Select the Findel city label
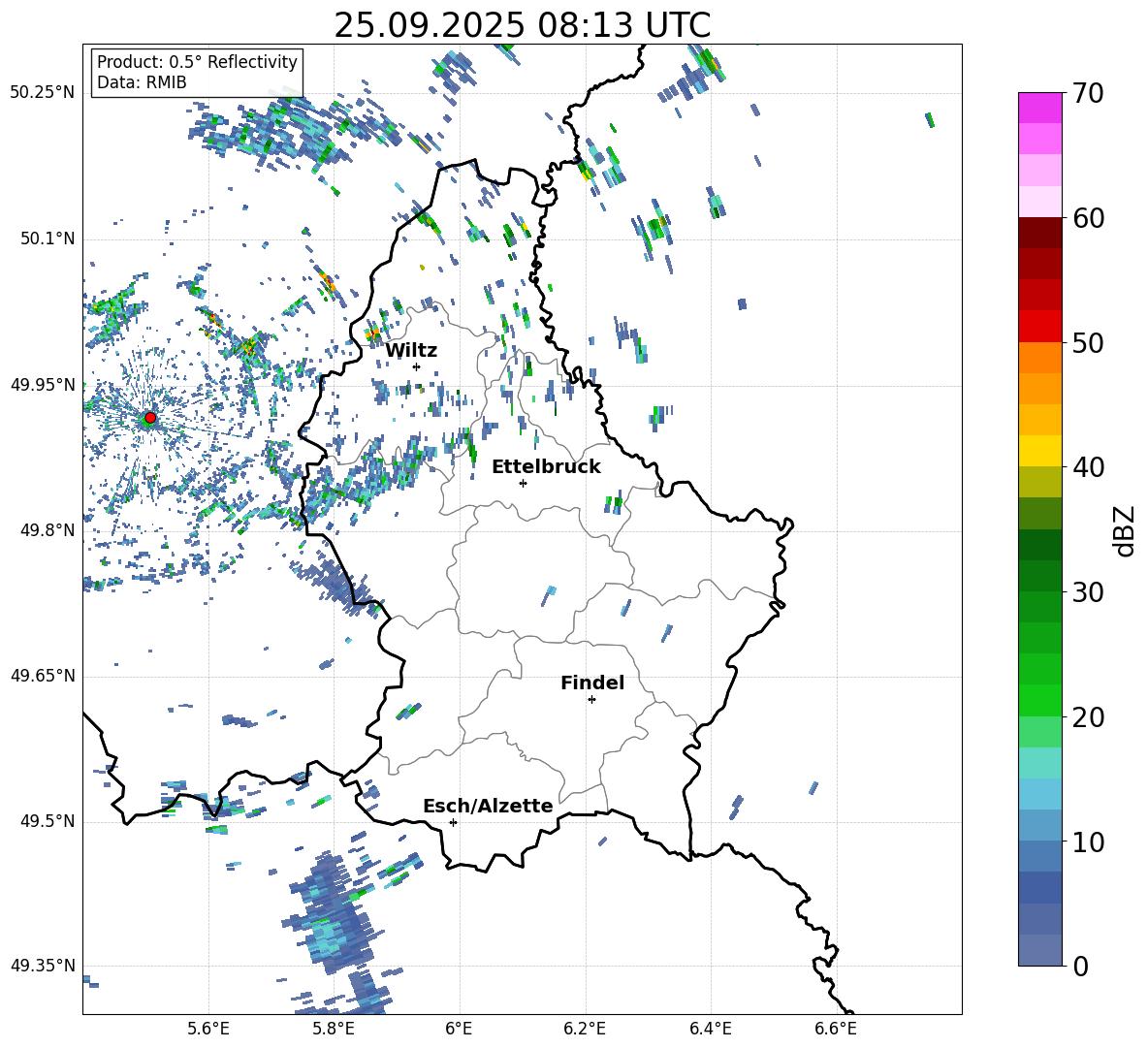Screen dimensions: 1148x1048 592,683
